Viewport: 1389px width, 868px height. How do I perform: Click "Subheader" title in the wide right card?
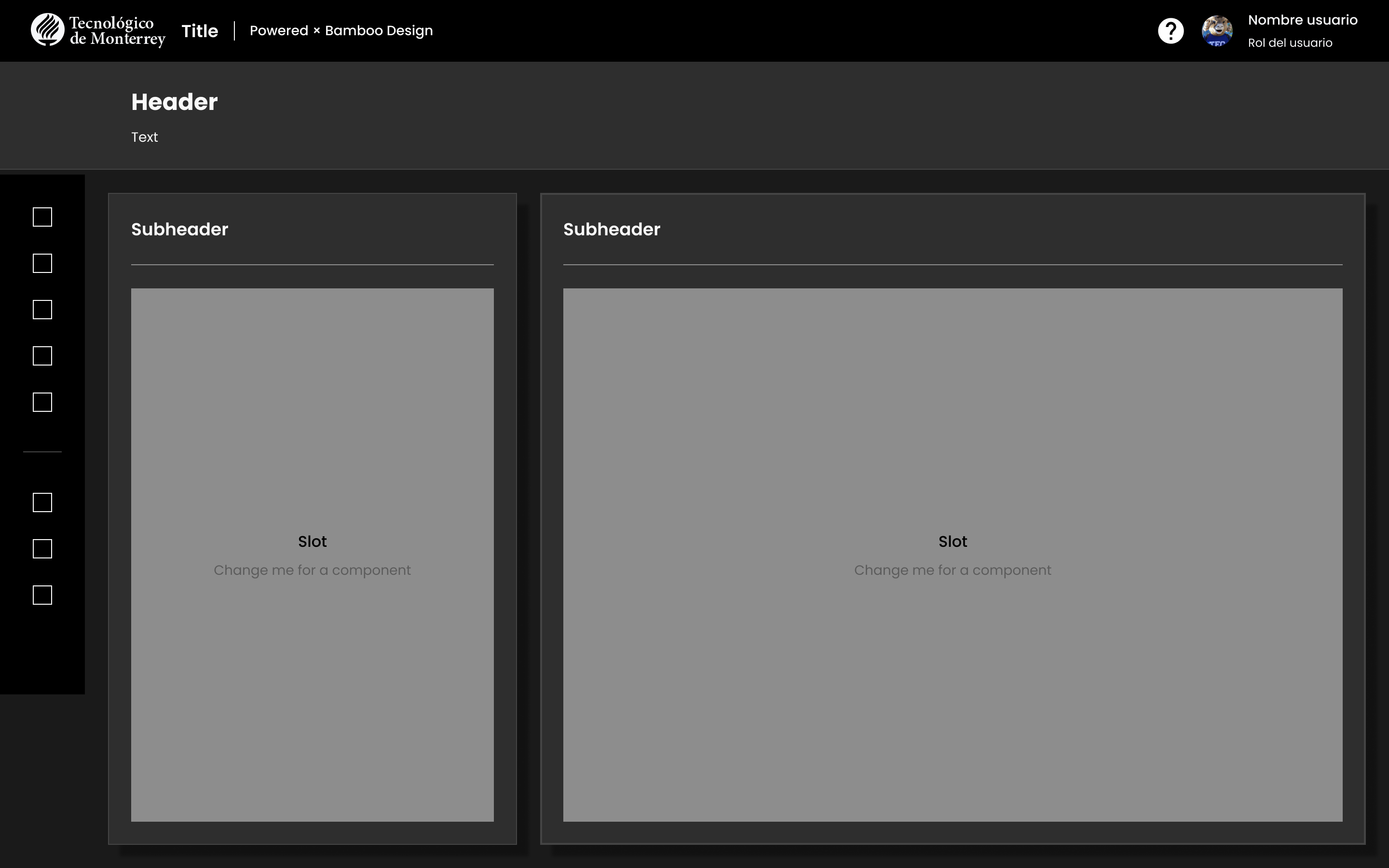(612, 229)
